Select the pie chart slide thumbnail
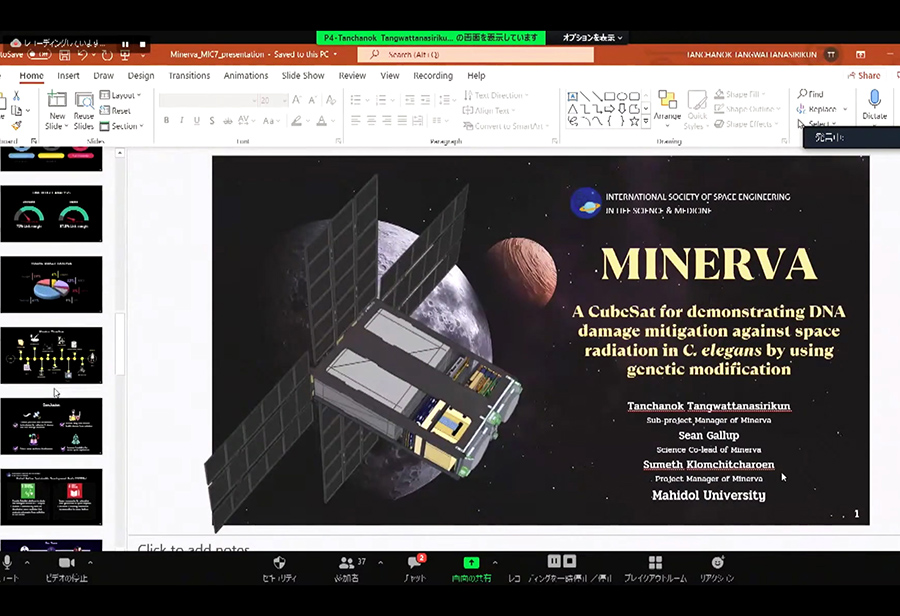The width and height of the screenshot is (900, 616). click(51, 284)
